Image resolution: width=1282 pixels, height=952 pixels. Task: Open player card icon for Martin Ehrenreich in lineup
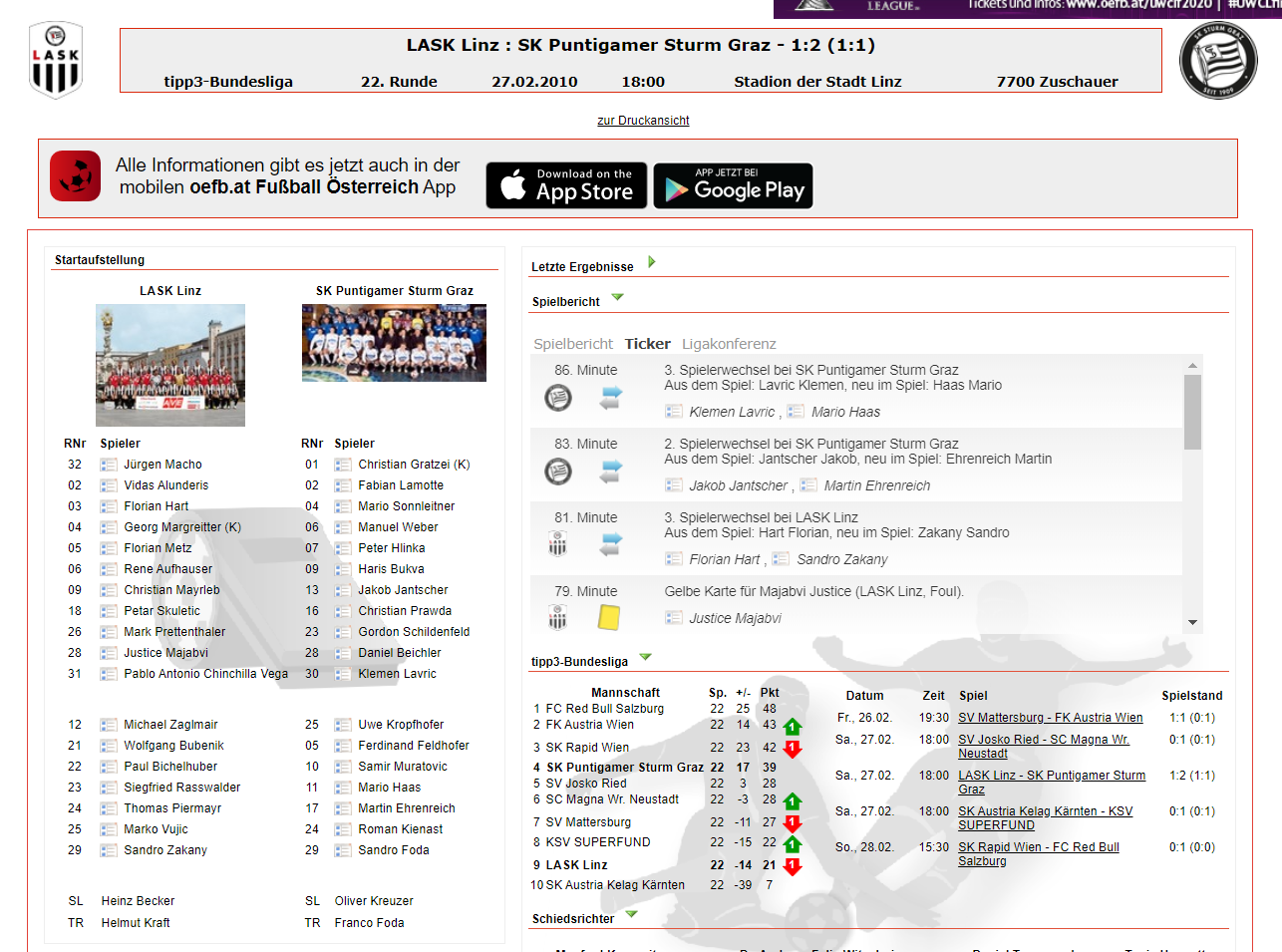pyautogui.click(x=343, y=808)
